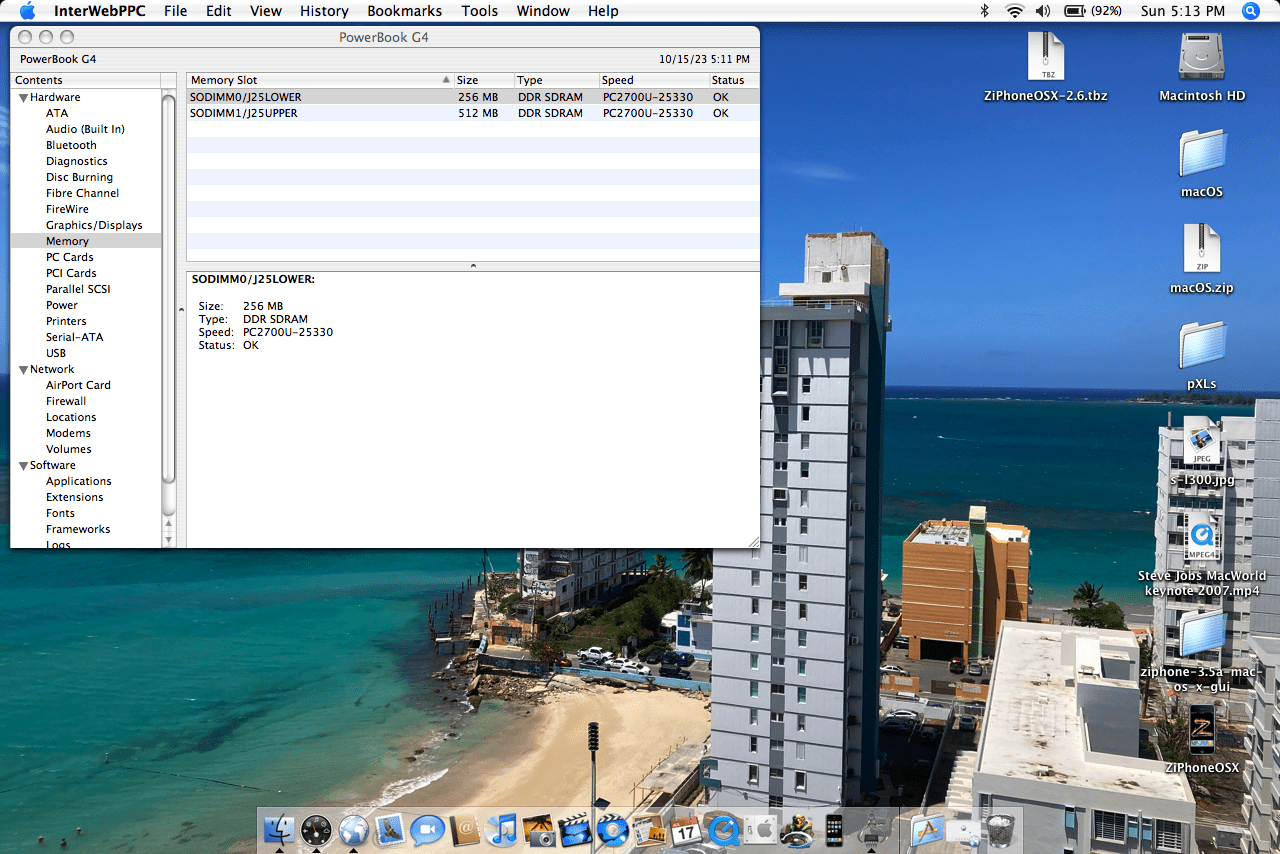Sort by the Status column header

(734, 80)
